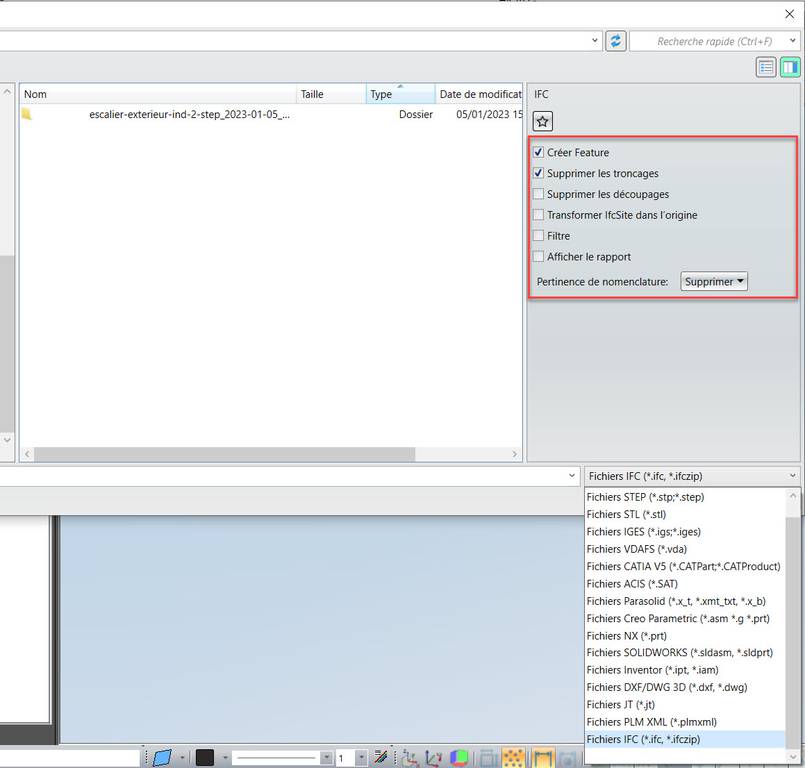Viewport: 805px width, 768px height.
Task: Click the refresh folder icon
Action: click(x=616, y=41)
